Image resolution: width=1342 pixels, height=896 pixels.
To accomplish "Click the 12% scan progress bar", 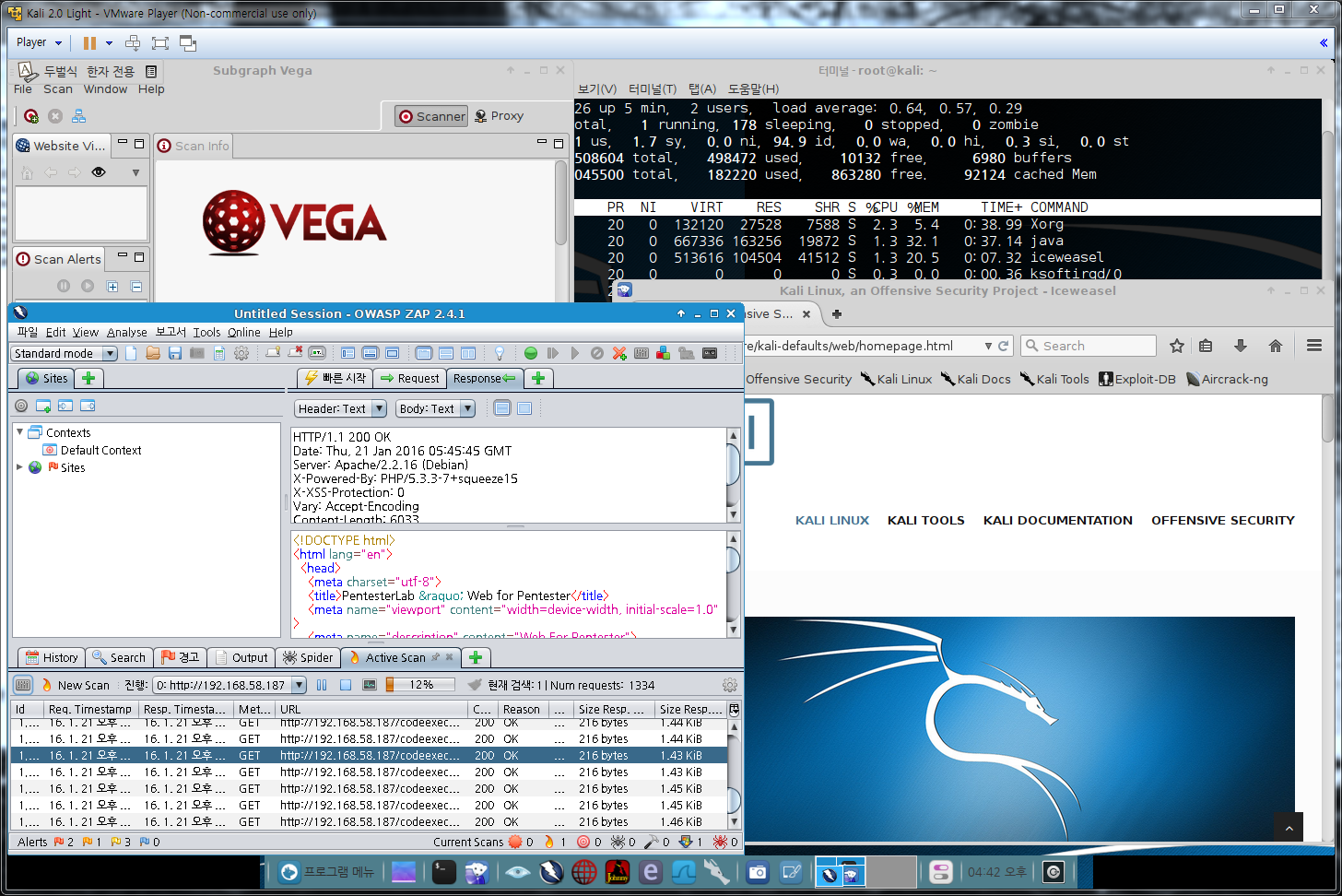I will pos(420,685).
